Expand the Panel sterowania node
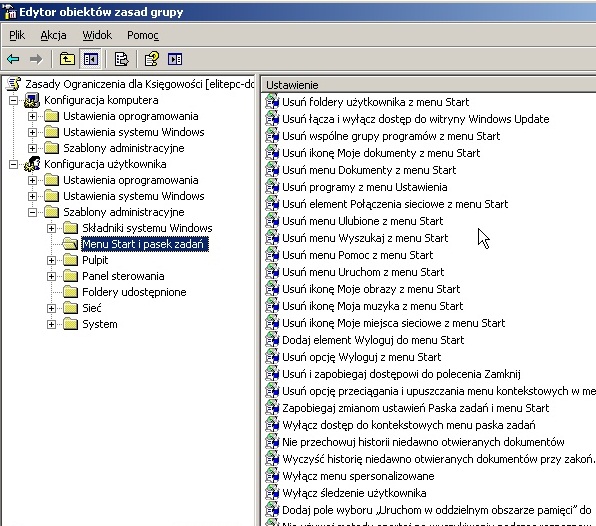 (x=51, y=276)
